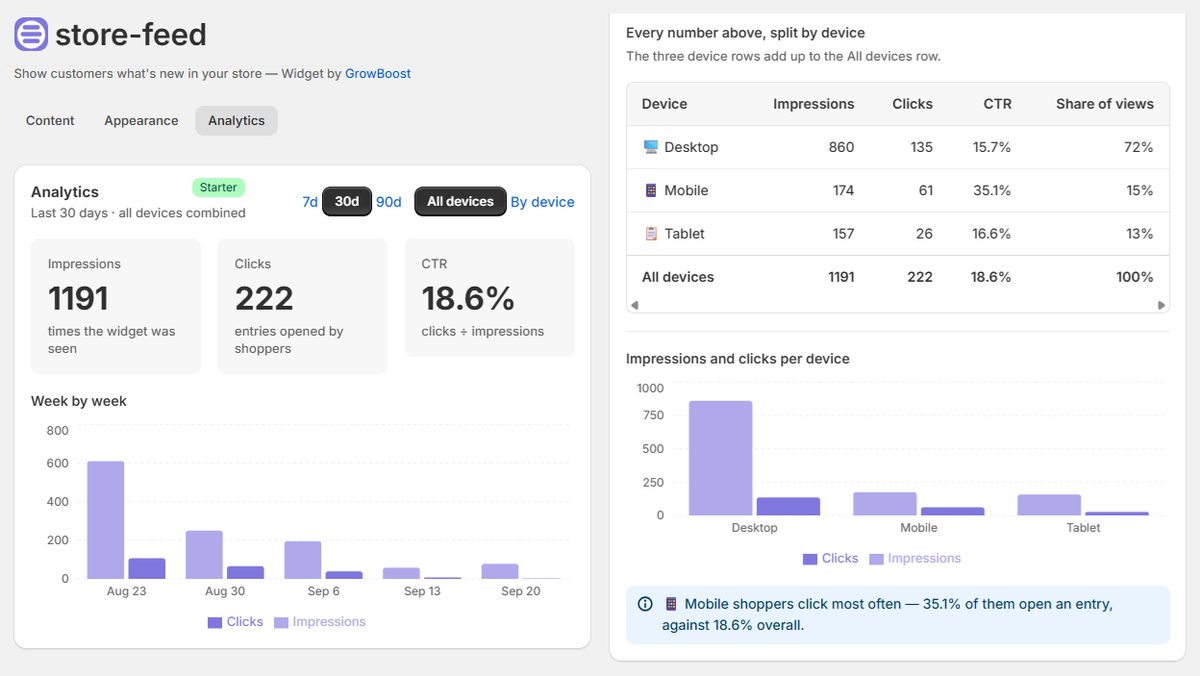
Task: Toggle Impressions series in Week by week legend
Action: tap(320, 622)
